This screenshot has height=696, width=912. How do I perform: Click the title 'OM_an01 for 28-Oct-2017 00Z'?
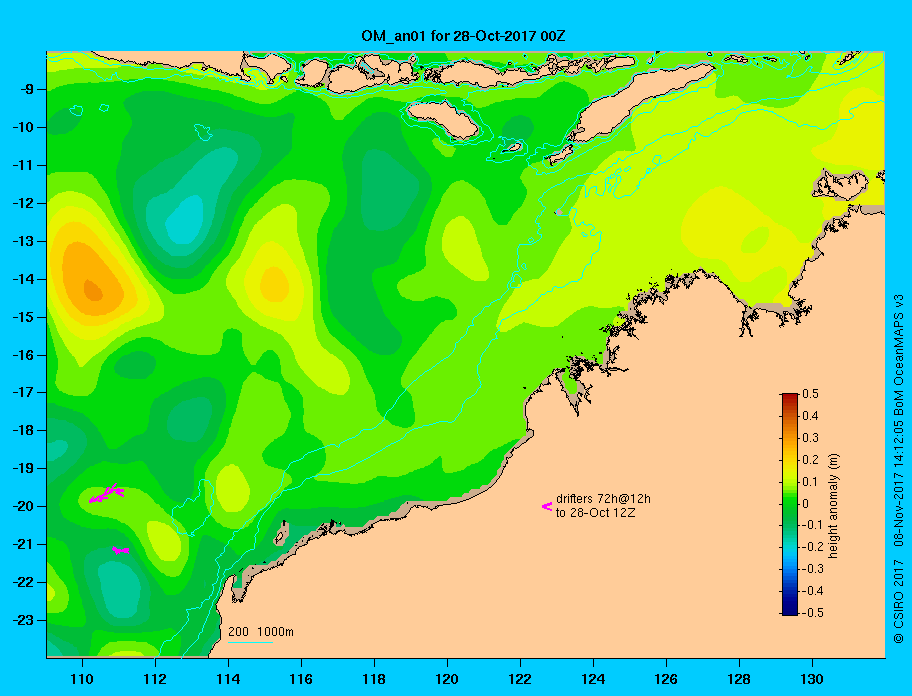click(463, 36)
